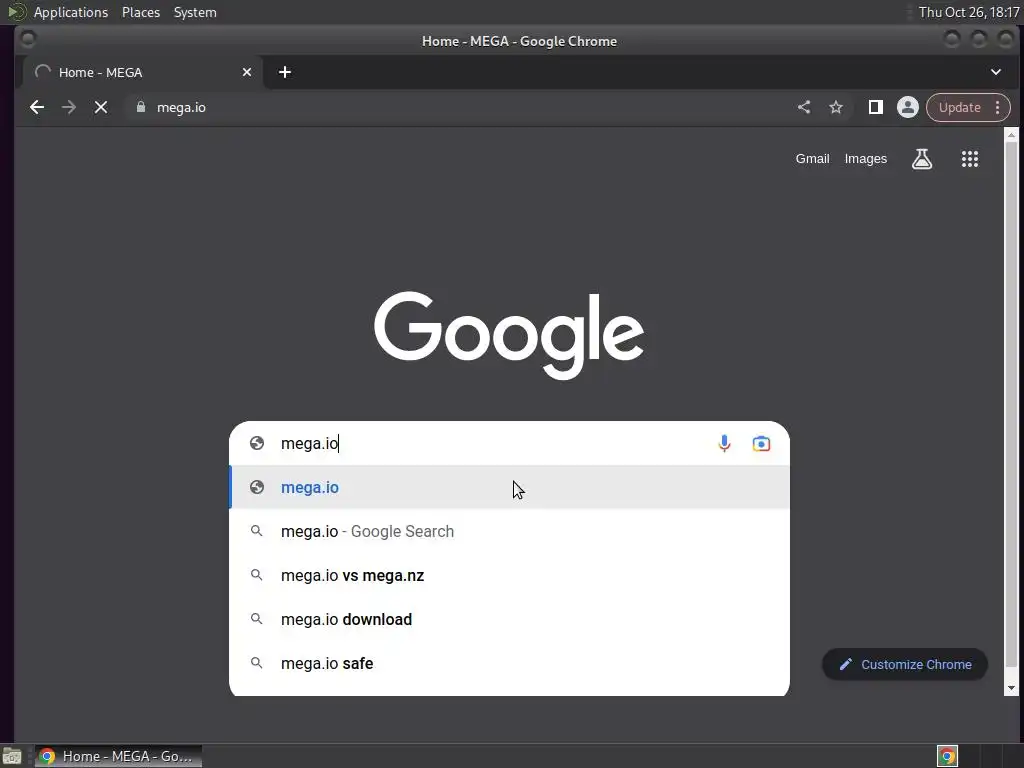Open a new tab with the plus button

click(285, 72)
